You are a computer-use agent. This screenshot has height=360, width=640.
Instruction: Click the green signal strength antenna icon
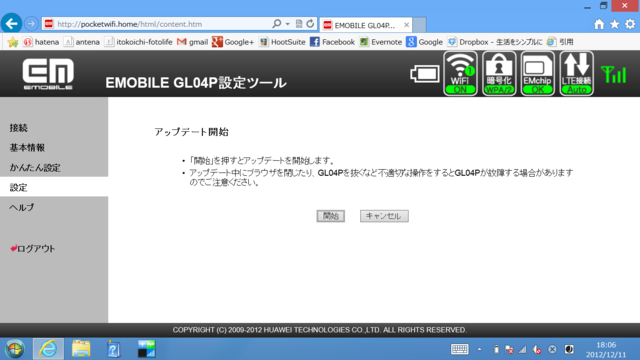coord(613,74)
